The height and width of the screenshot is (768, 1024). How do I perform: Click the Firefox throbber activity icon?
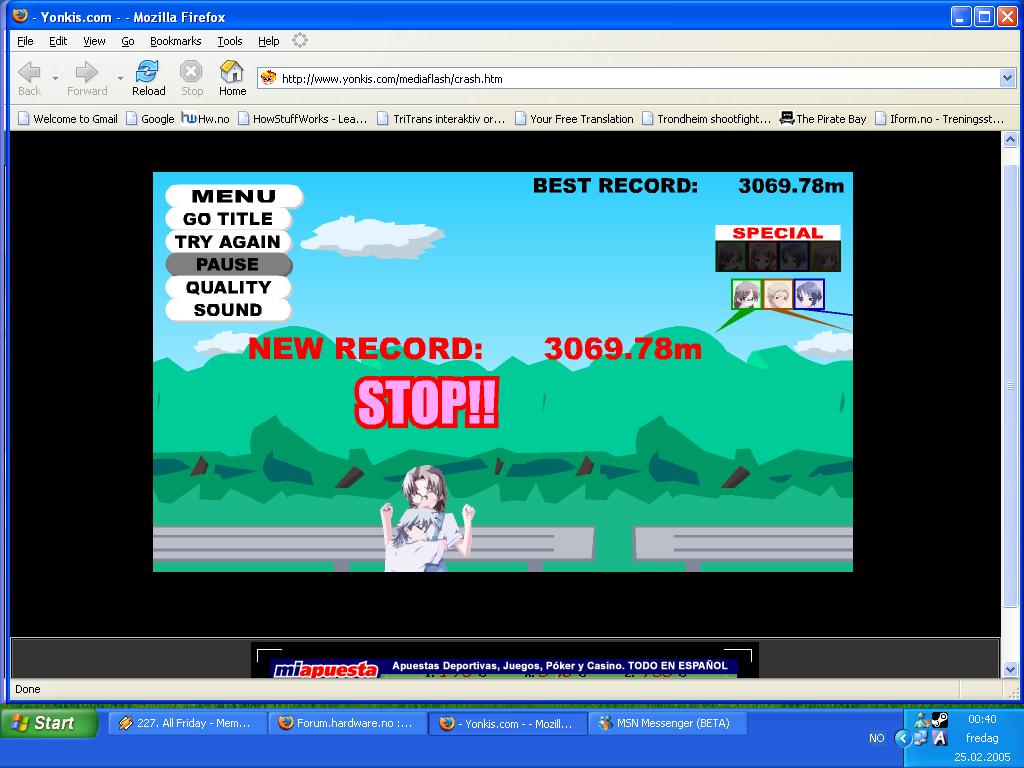tap(300, 40)
